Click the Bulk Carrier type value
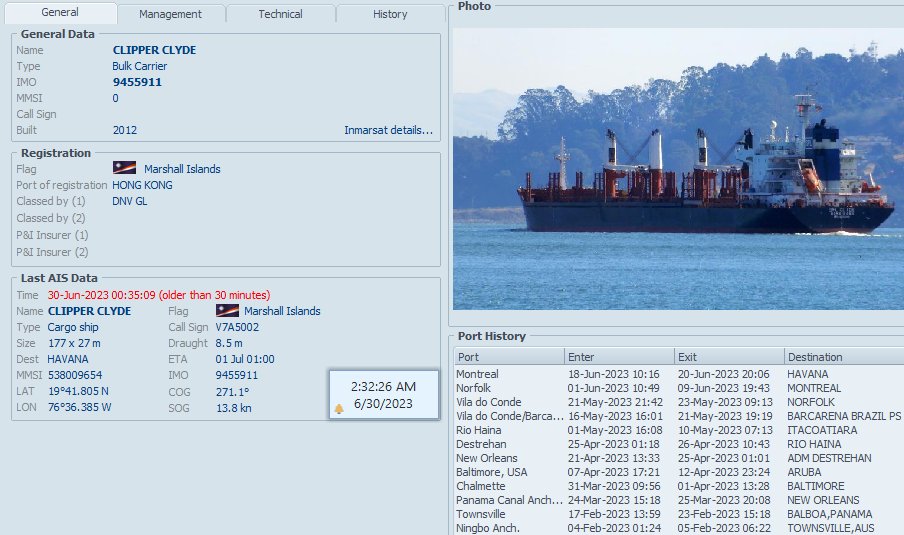904x535 pixels. click(x=140, y=66)
